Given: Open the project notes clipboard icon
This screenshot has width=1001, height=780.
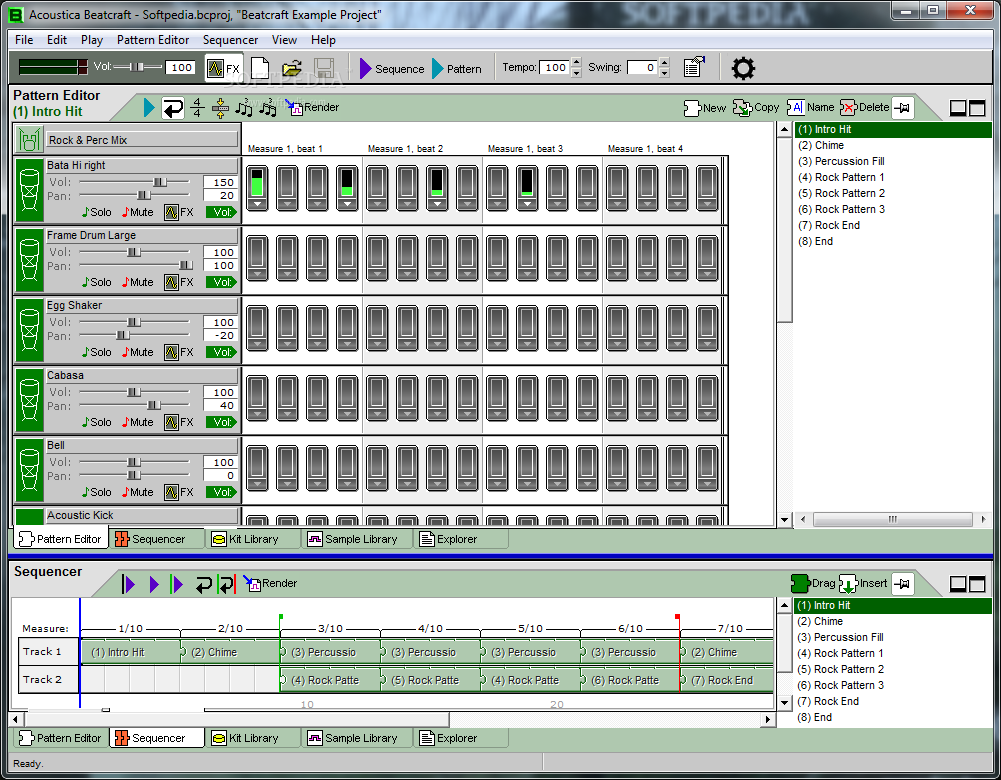Looking at the screenshot, I should 694,66.
